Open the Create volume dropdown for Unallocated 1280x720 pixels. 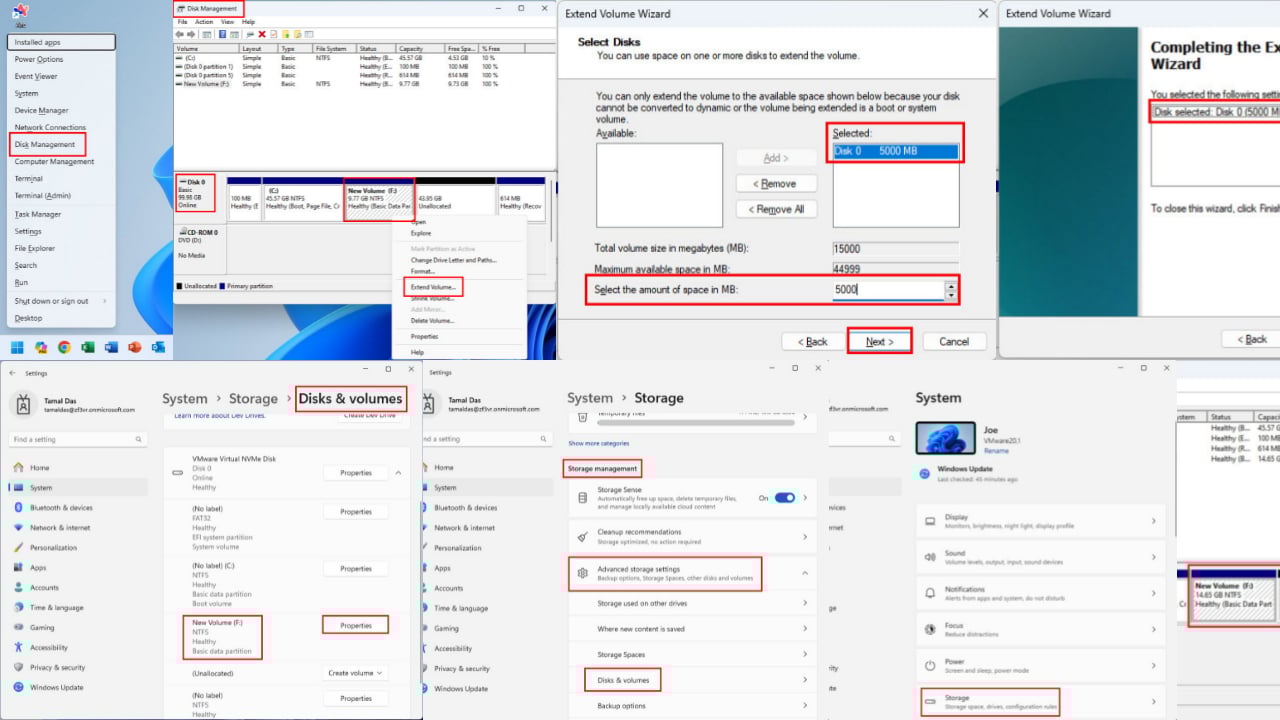pyautogui.click(x=356, y=673)
